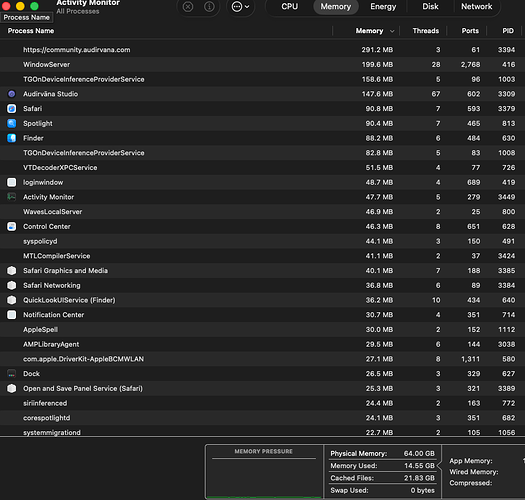Image resolution: width=525 pixels, height=500 pixels.
Task: Click the Activity Monitor process icon
Action: (x=11, y=197)
